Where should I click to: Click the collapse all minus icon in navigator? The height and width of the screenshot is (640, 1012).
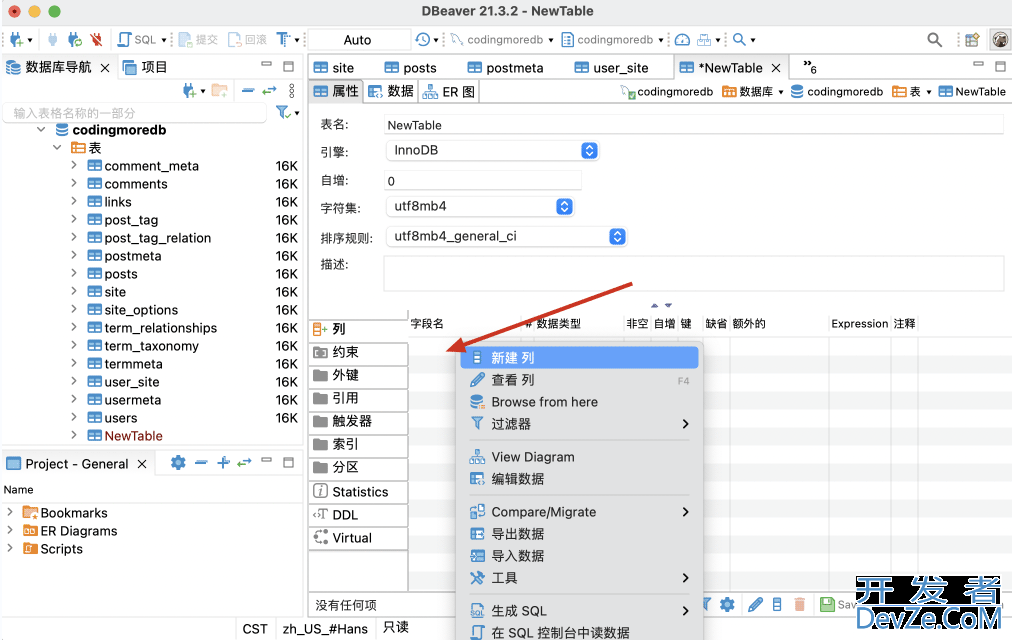[x=248, y=91]
